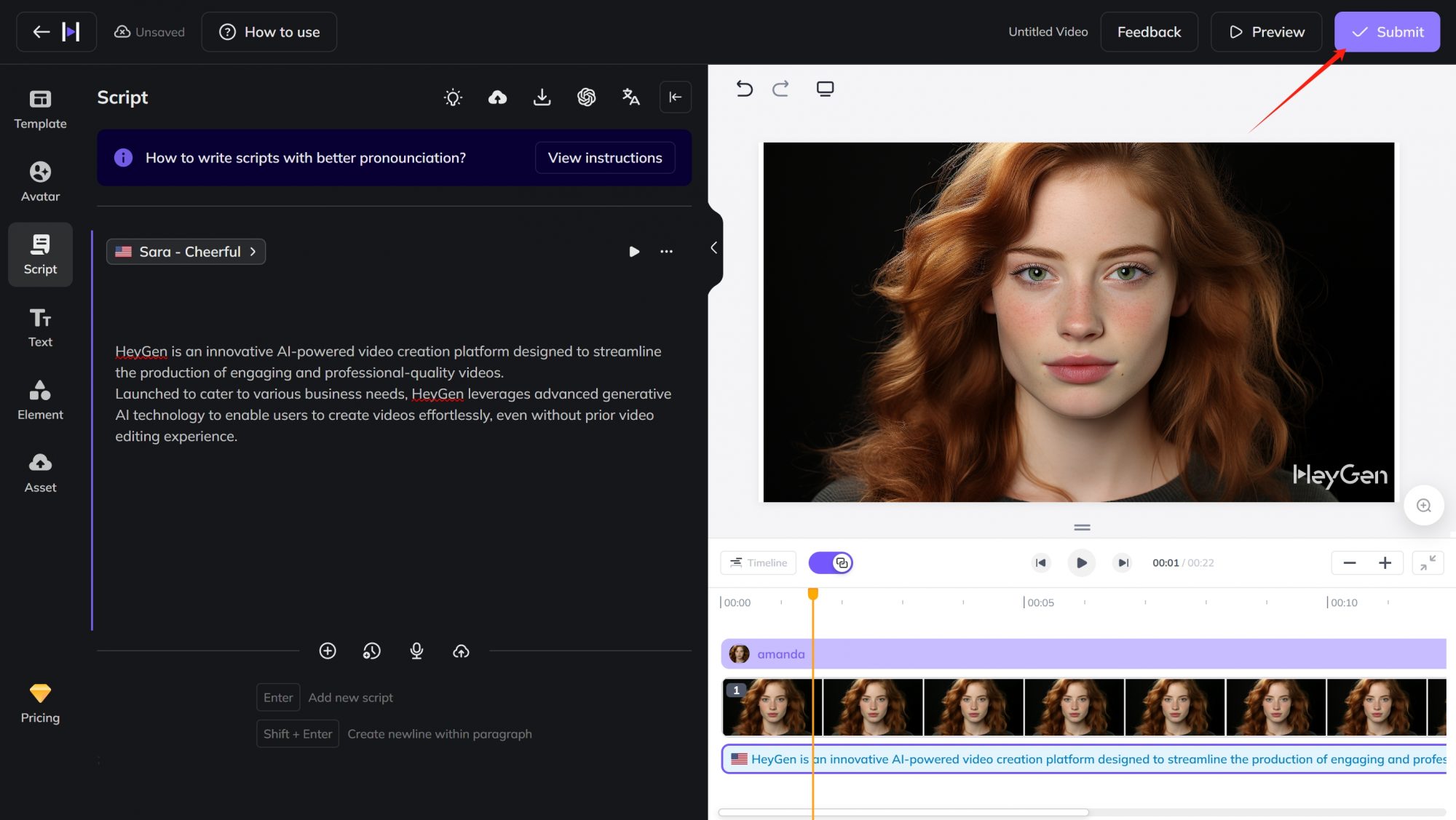Image resolution: width=1456 pixels, height=820 pixels.
Task: Select the HeyGen script clip in timeline
Action: 1084,759
